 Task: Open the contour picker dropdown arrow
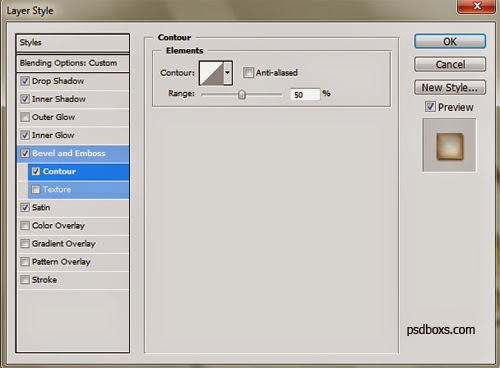tap(228, 73)
